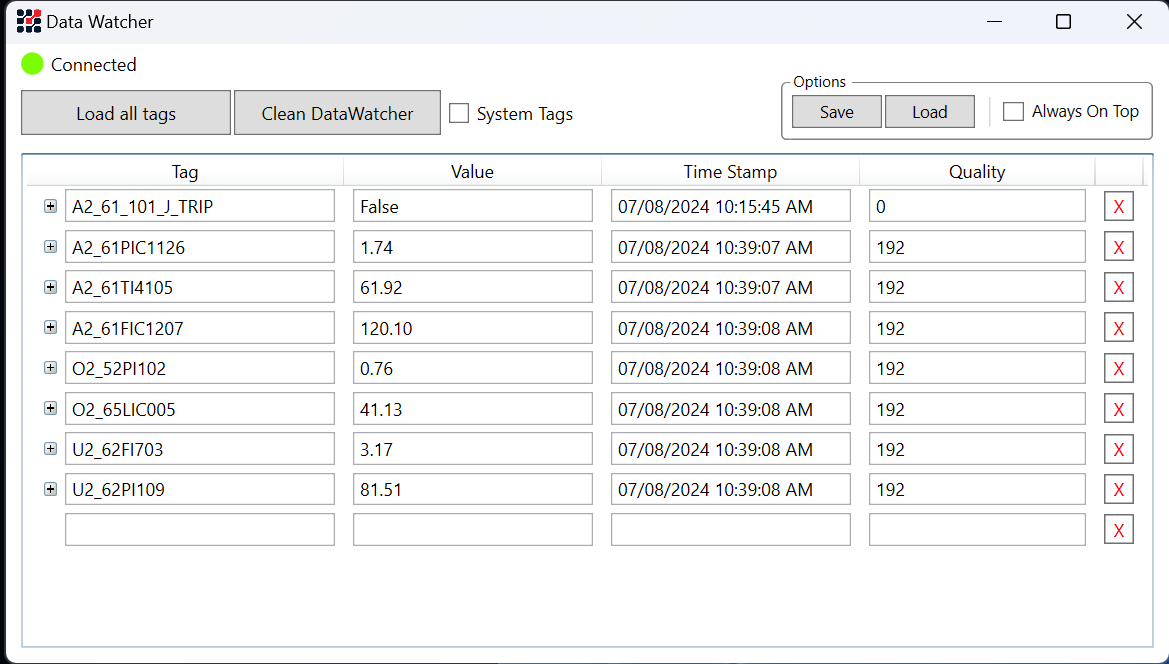Remove tag A2_61FIC1207 via its X icon
Screen dimensions: 1169x664
point(1118,328)
